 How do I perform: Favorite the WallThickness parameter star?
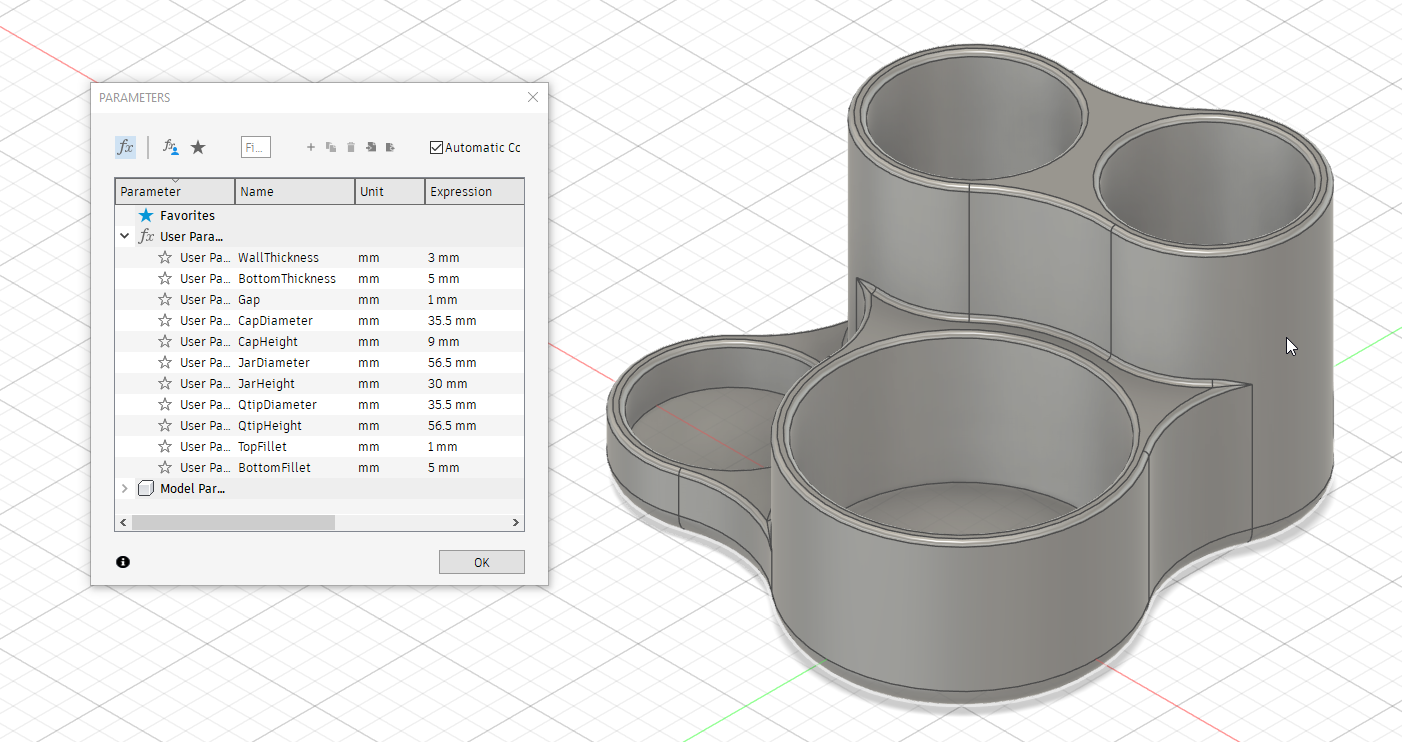pos(165,258)
